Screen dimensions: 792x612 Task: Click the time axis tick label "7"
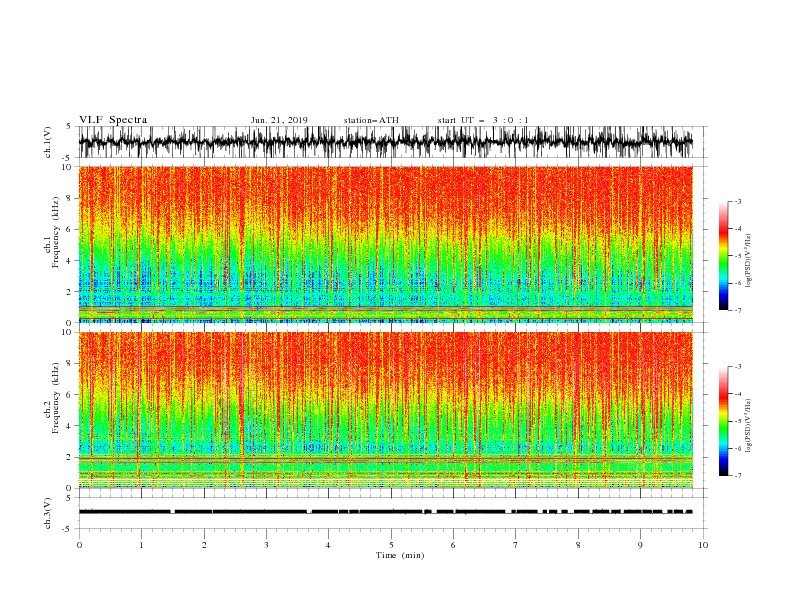point(516,545)
